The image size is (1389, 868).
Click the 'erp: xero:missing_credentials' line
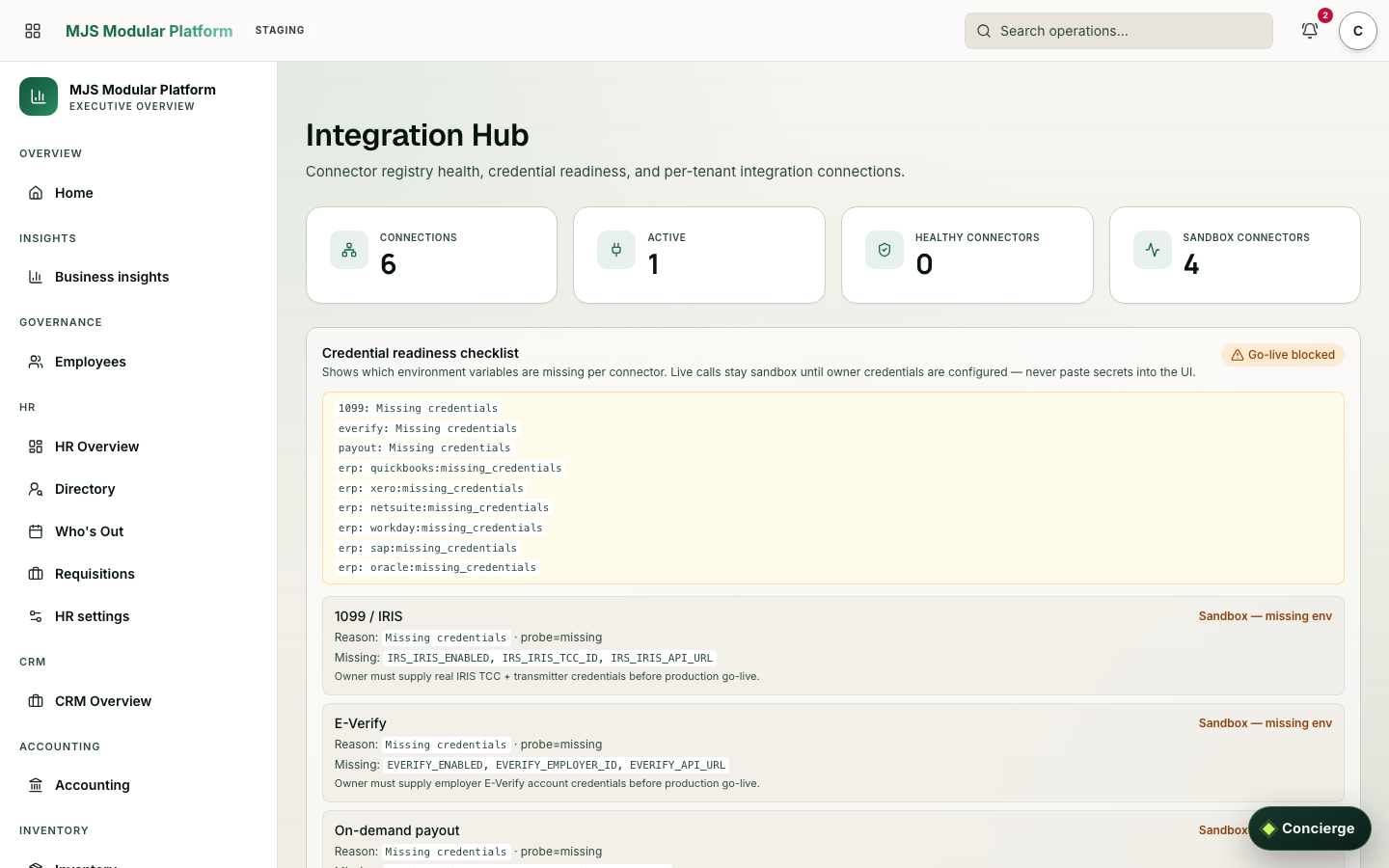(x=431, y=488)
